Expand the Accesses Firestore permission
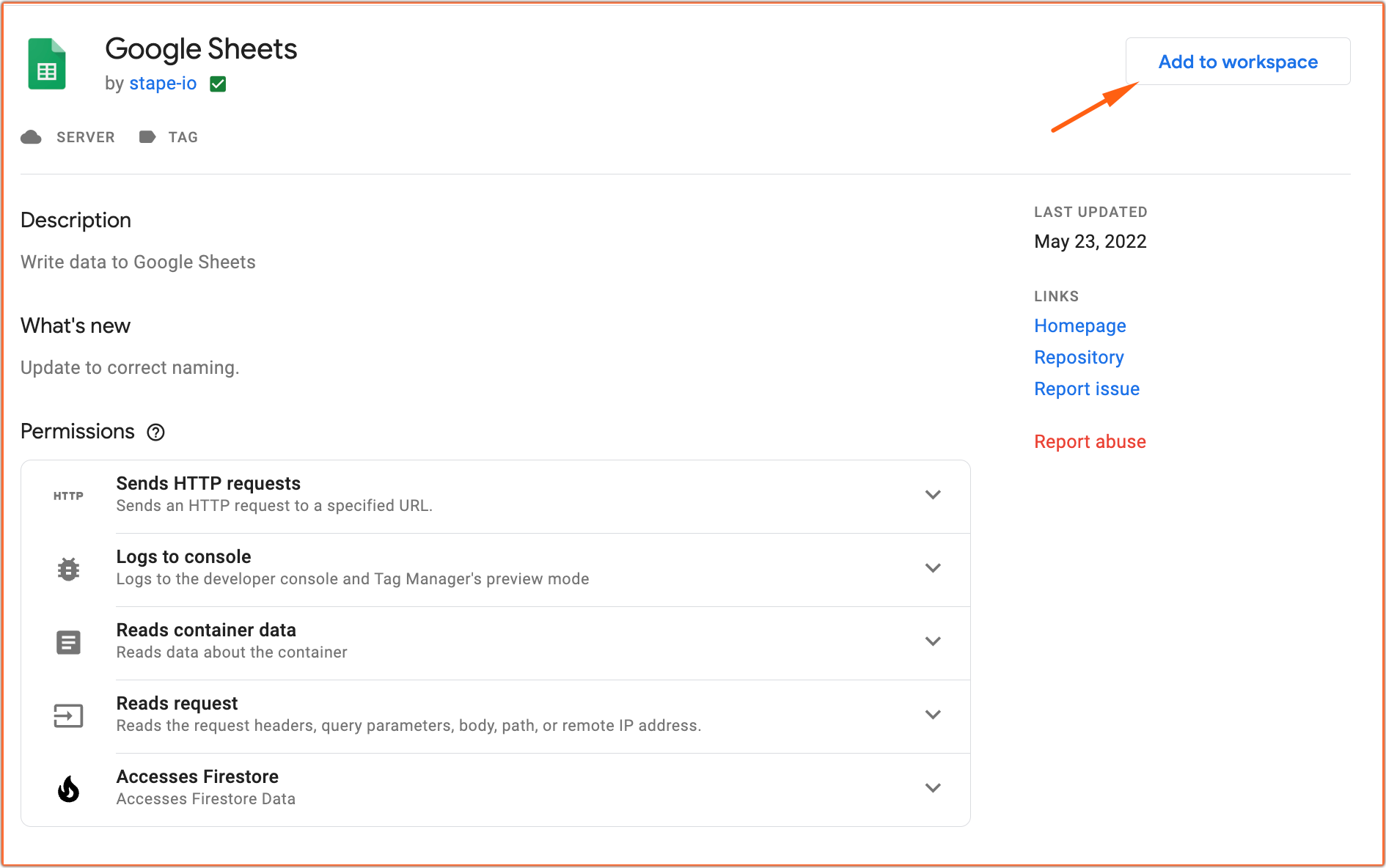 (x=933, y=788)
